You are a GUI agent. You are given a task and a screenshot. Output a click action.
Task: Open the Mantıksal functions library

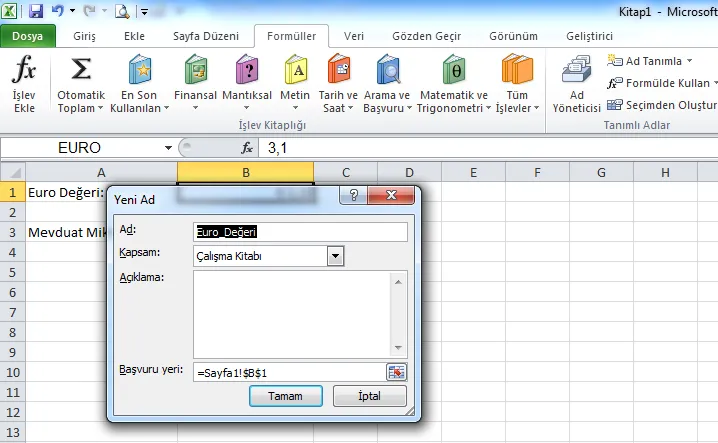click(x=246, y=72)
